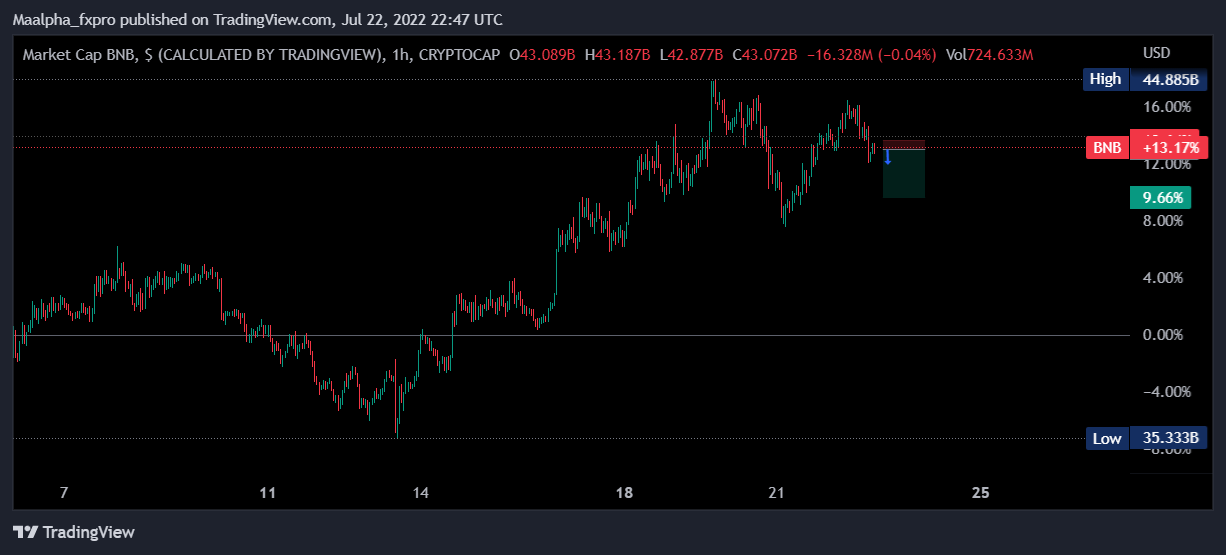
Task: Click date label 25 on time axis
Action: 981,493
